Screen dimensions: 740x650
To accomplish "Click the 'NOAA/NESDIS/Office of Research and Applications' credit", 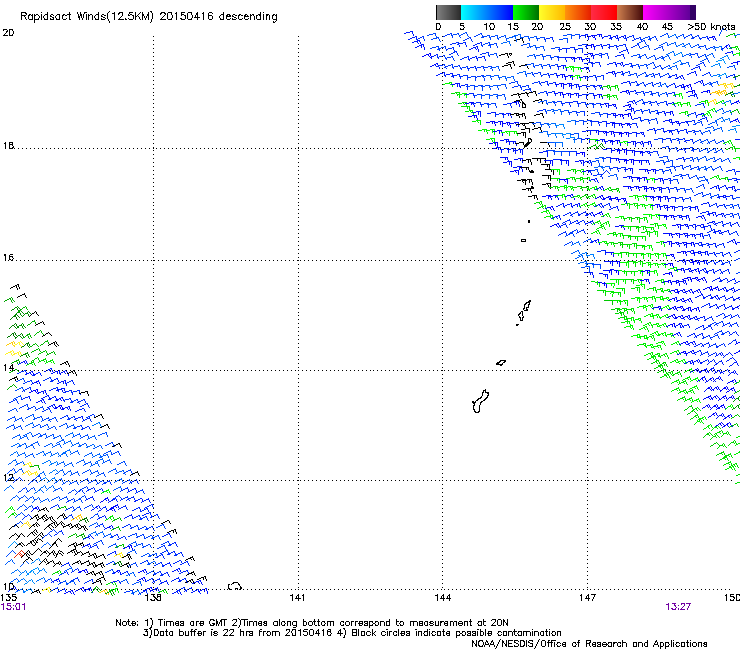I will pos(589,643).
